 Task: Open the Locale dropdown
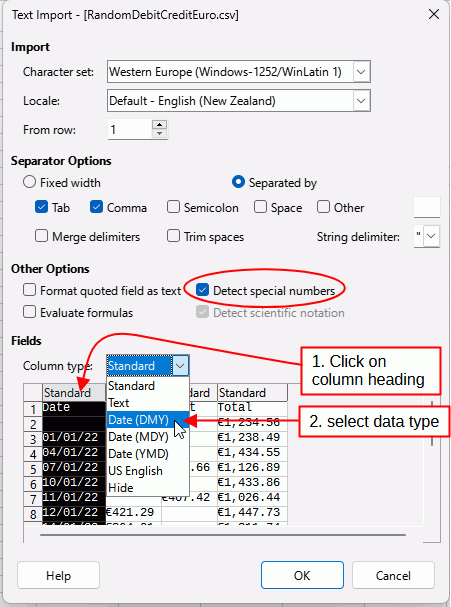pyautogui.click(x=361, y=101)
